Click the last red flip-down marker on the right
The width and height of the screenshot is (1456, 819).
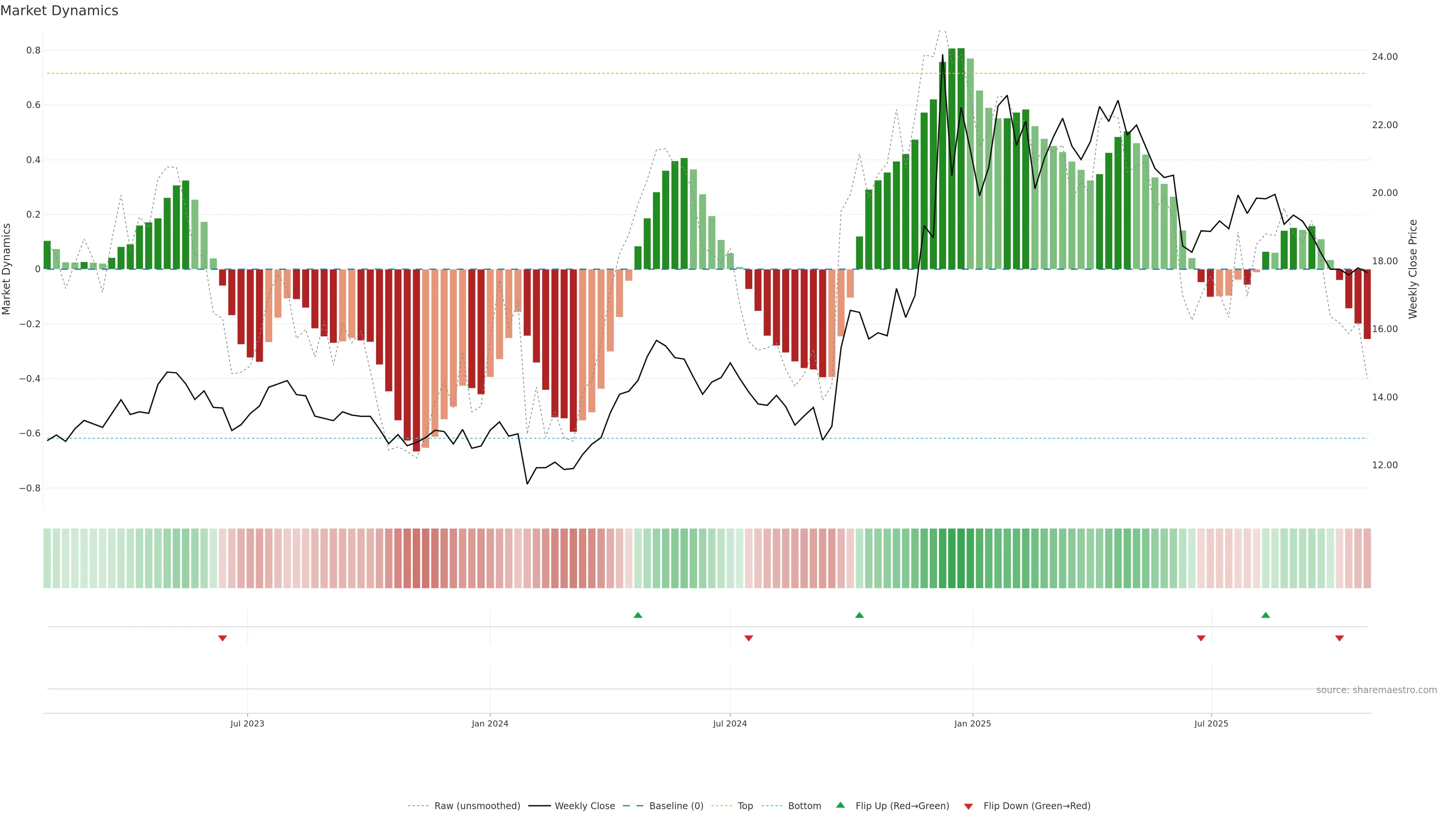pos(1340,638)
